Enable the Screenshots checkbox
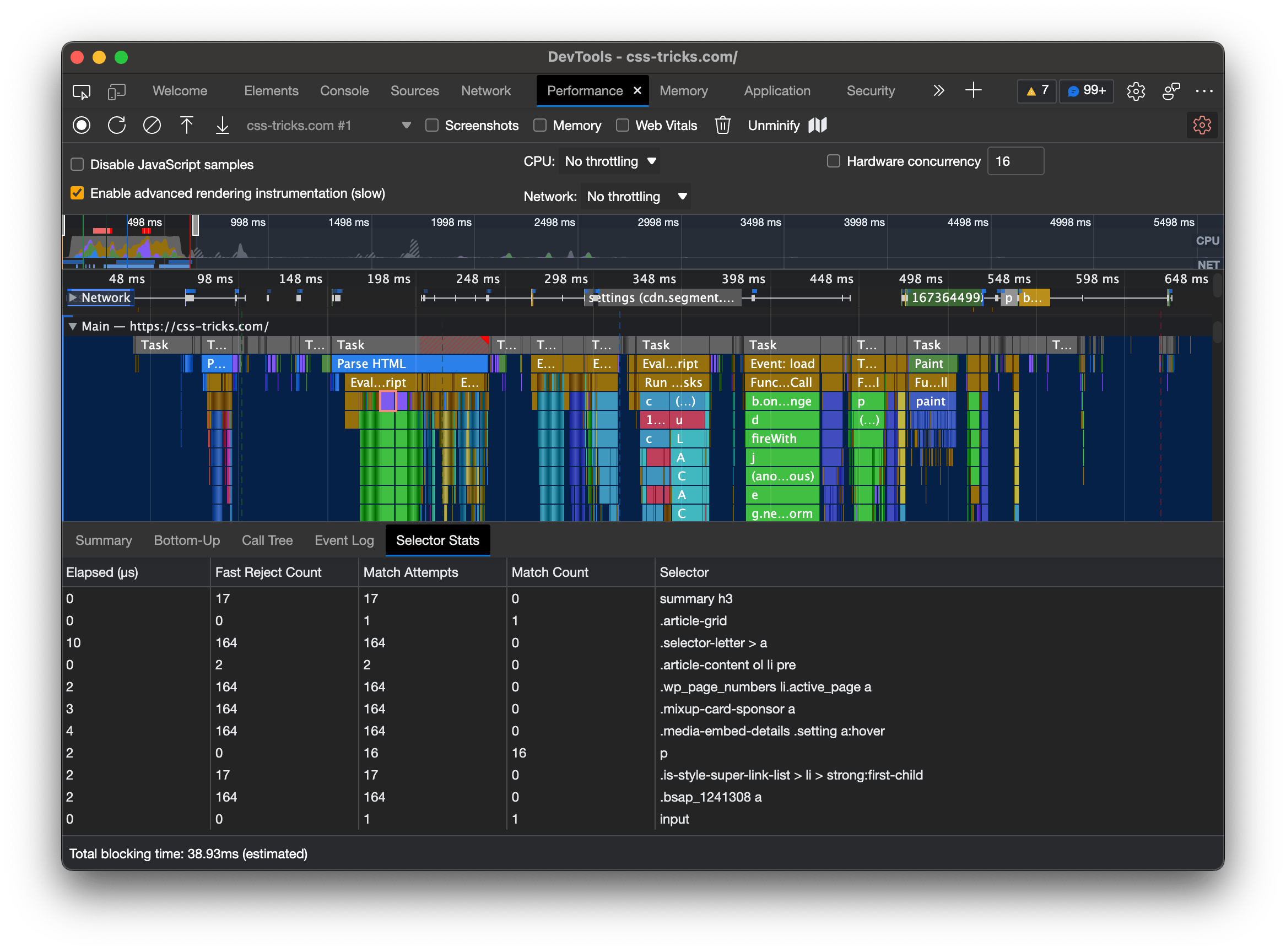This screenshot has width=1286, height=952. tap(432, 125)
